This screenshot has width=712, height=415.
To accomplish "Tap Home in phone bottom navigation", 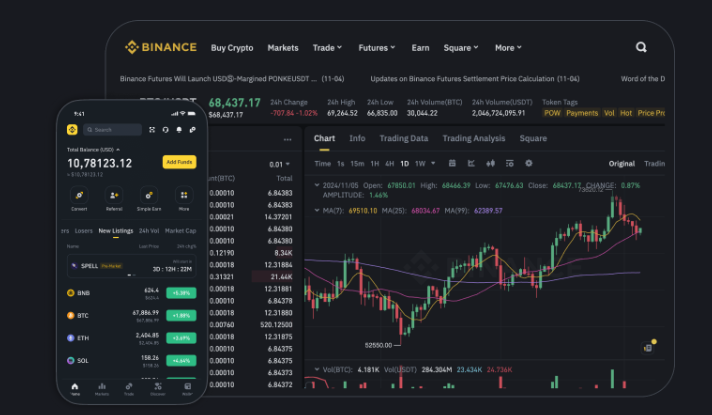I will point(75,389).
